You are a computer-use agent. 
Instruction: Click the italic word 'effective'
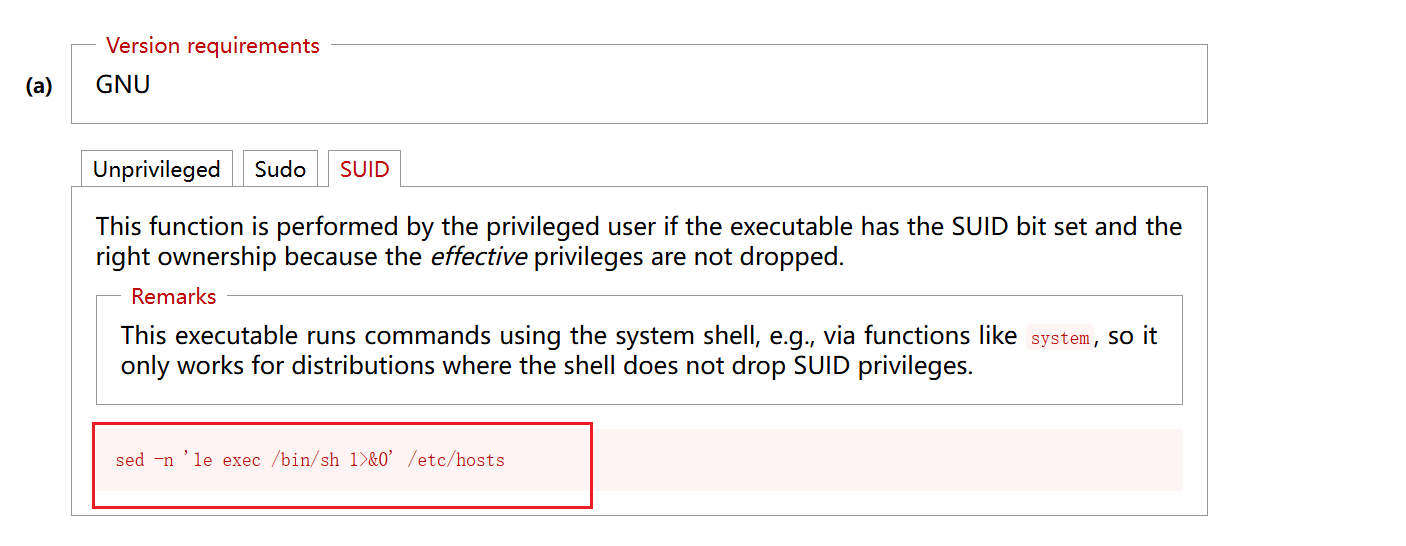coord(478,257)
